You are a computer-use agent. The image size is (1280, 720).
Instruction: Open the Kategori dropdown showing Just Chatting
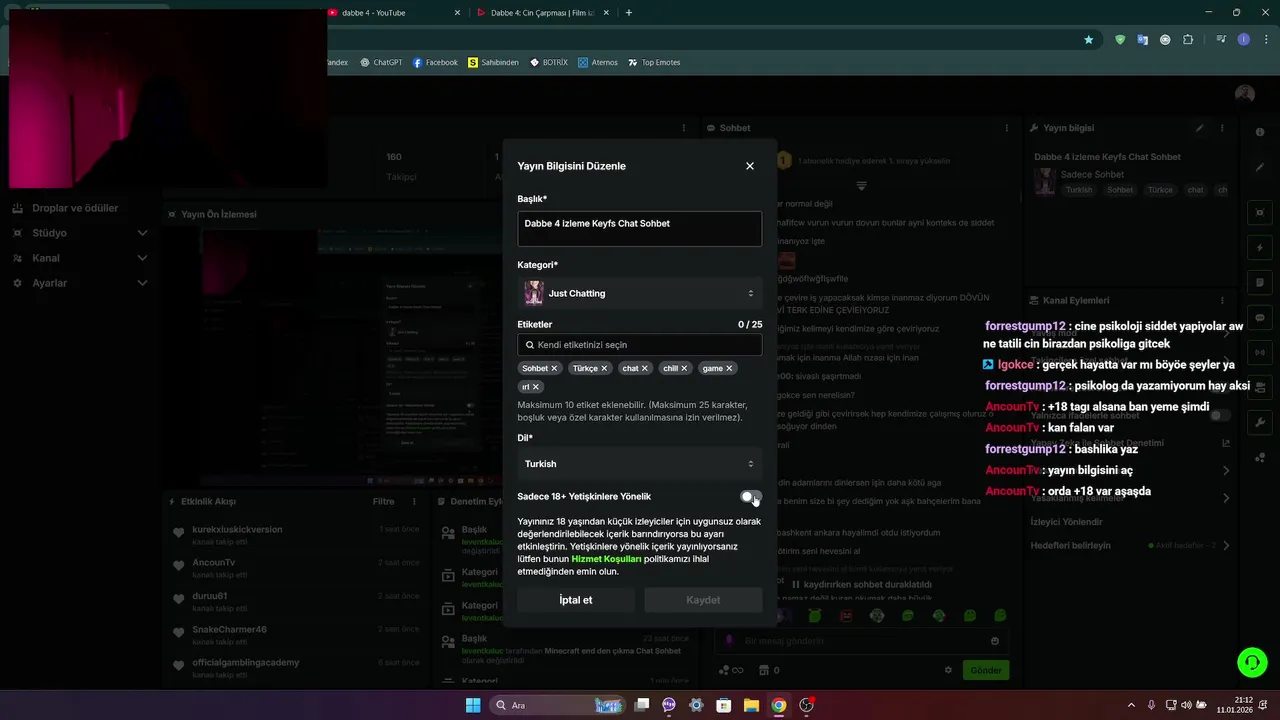tap(640, 293)
